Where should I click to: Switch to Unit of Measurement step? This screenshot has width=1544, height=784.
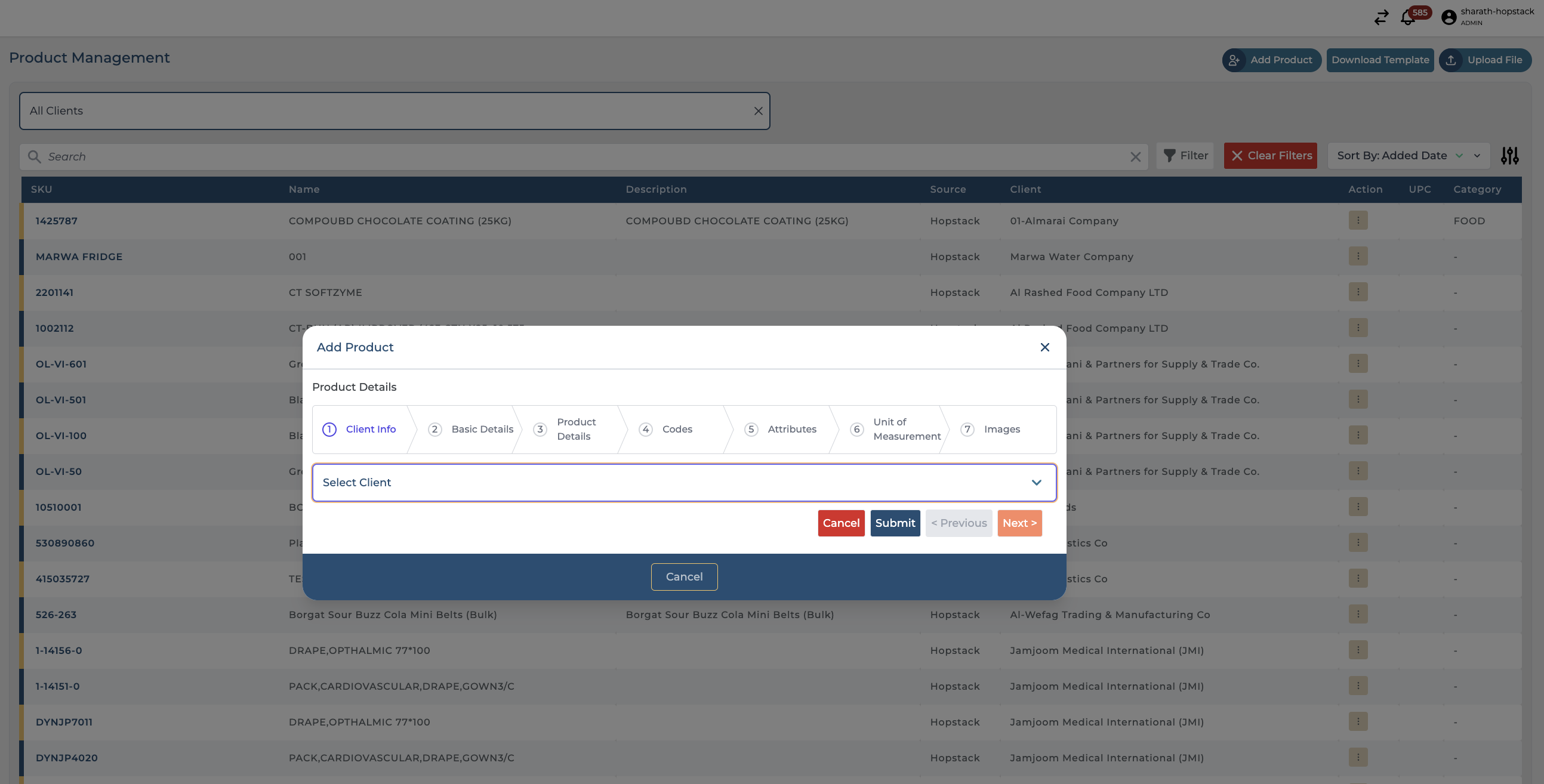coord(895,429)
